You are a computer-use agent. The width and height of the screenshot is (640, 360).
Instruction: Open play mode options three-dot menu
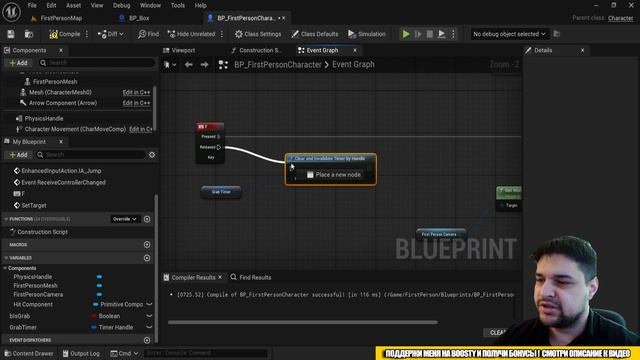(x=453, y=34)
